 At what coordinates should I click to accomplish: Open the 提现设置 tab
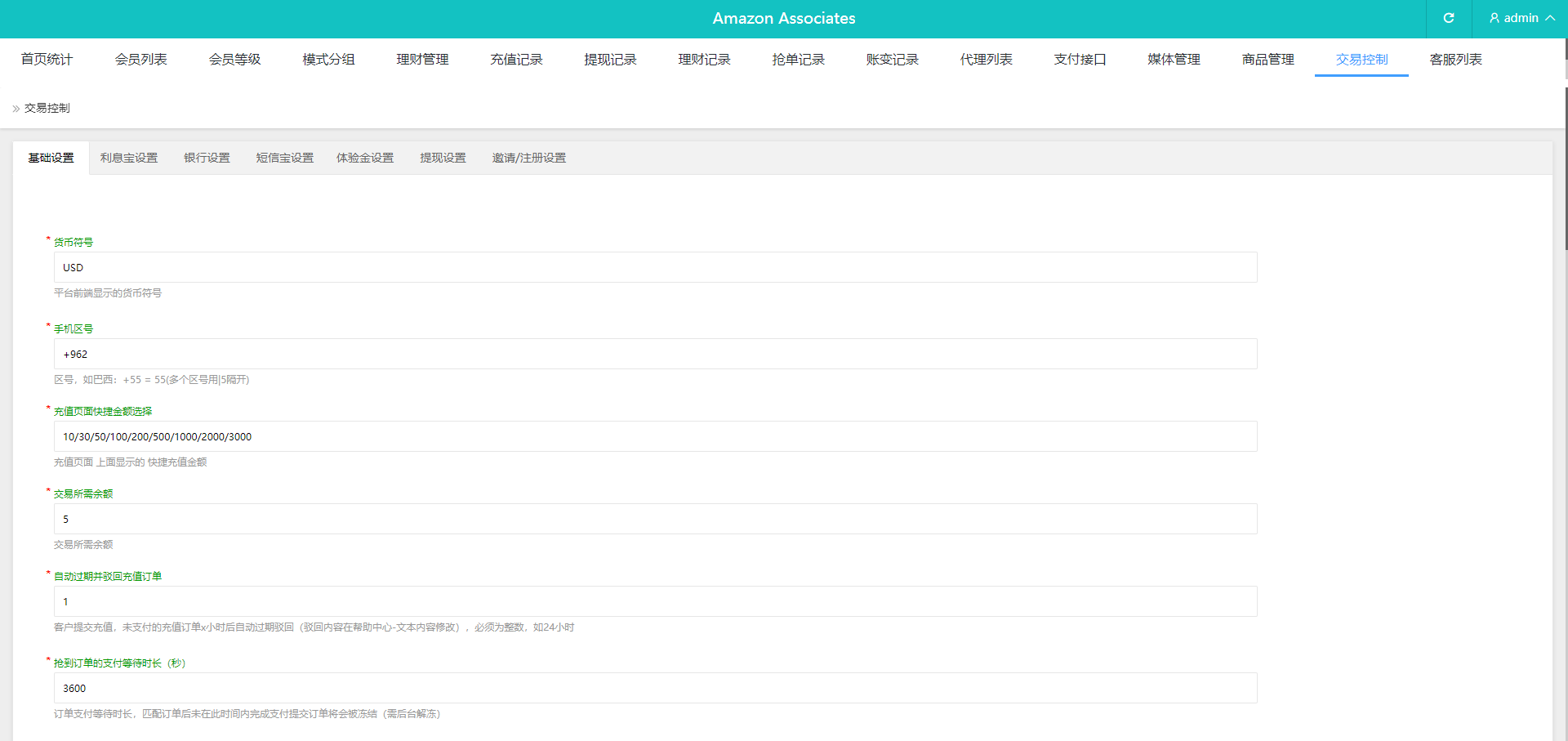[x=443, y=158]
